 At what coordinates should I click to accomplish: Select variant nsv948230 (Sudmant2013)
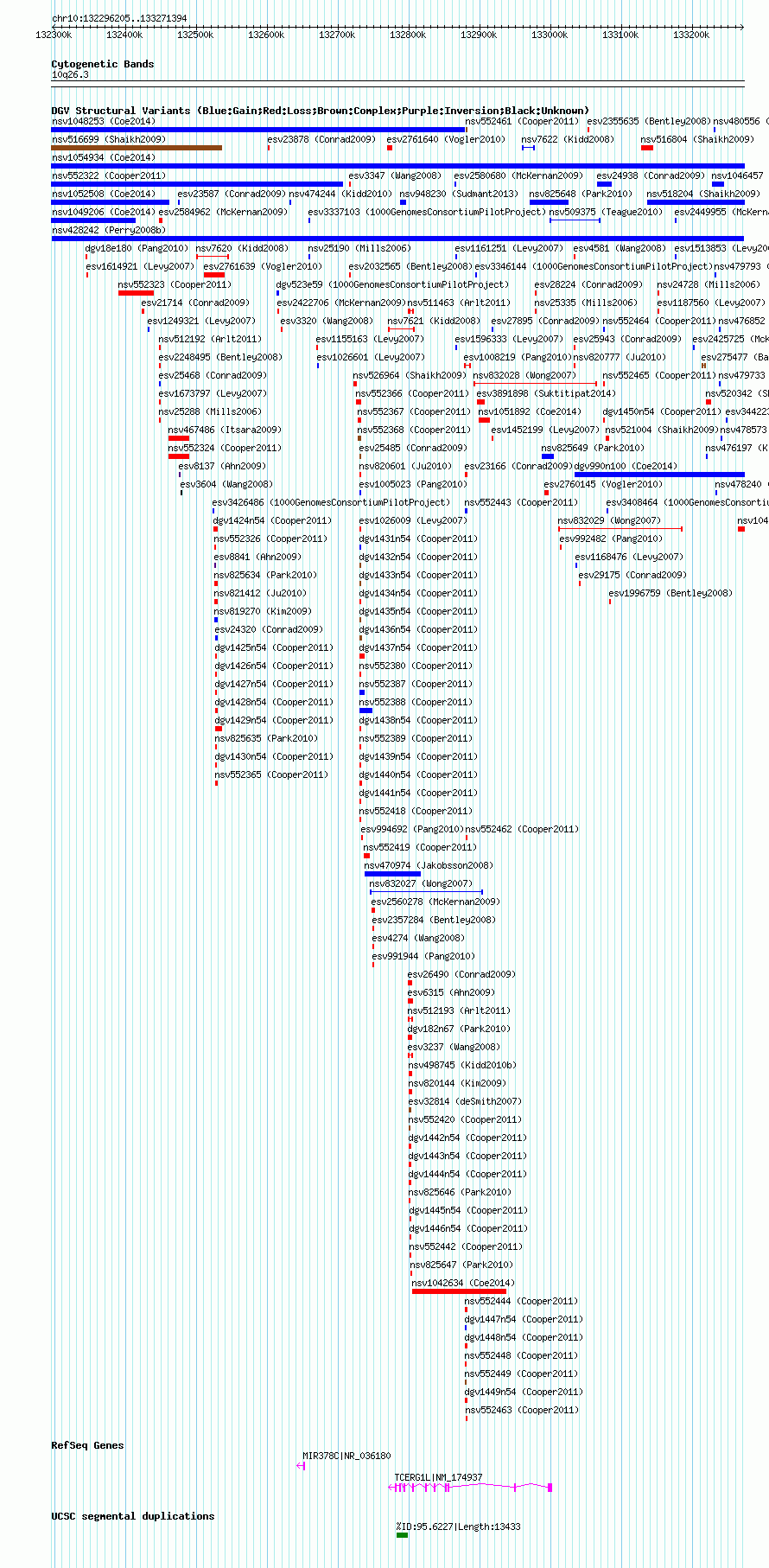click(459, 194)
